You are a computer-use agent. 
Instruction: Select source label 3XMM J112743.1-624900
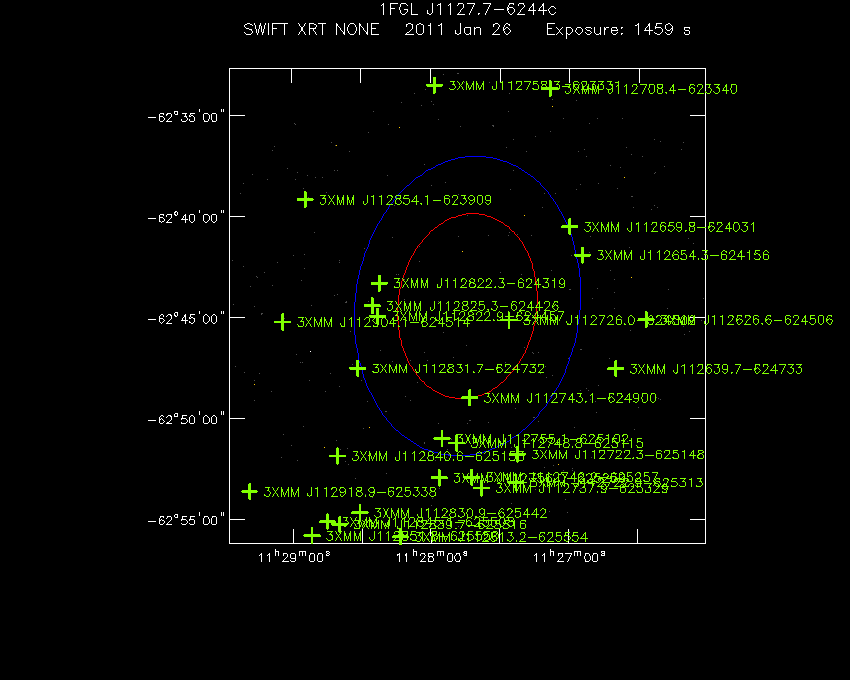pos(570,399)
